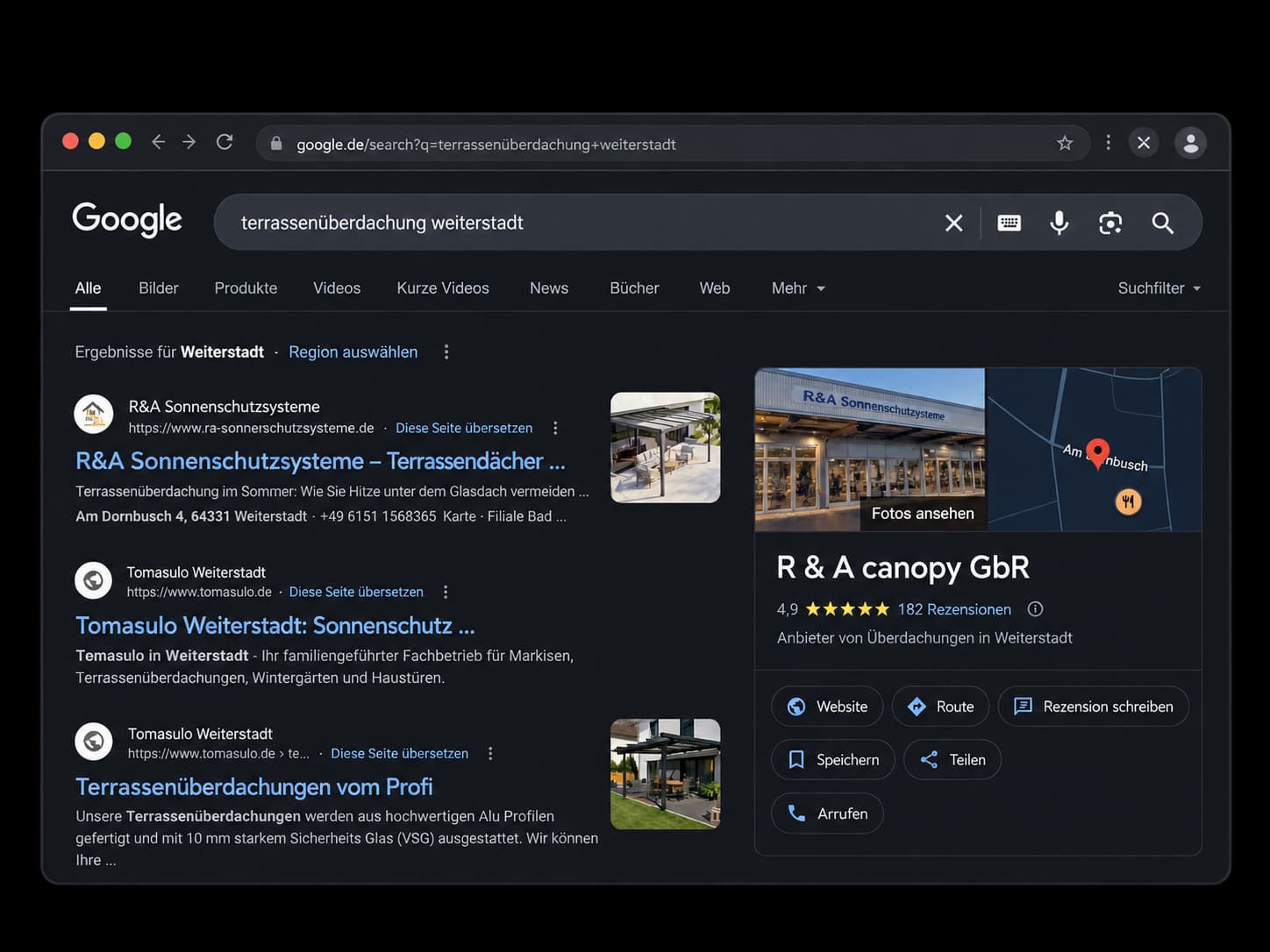Open options dots next to Region auswählen
This screenshot has height=952, width=1270.
446,352
